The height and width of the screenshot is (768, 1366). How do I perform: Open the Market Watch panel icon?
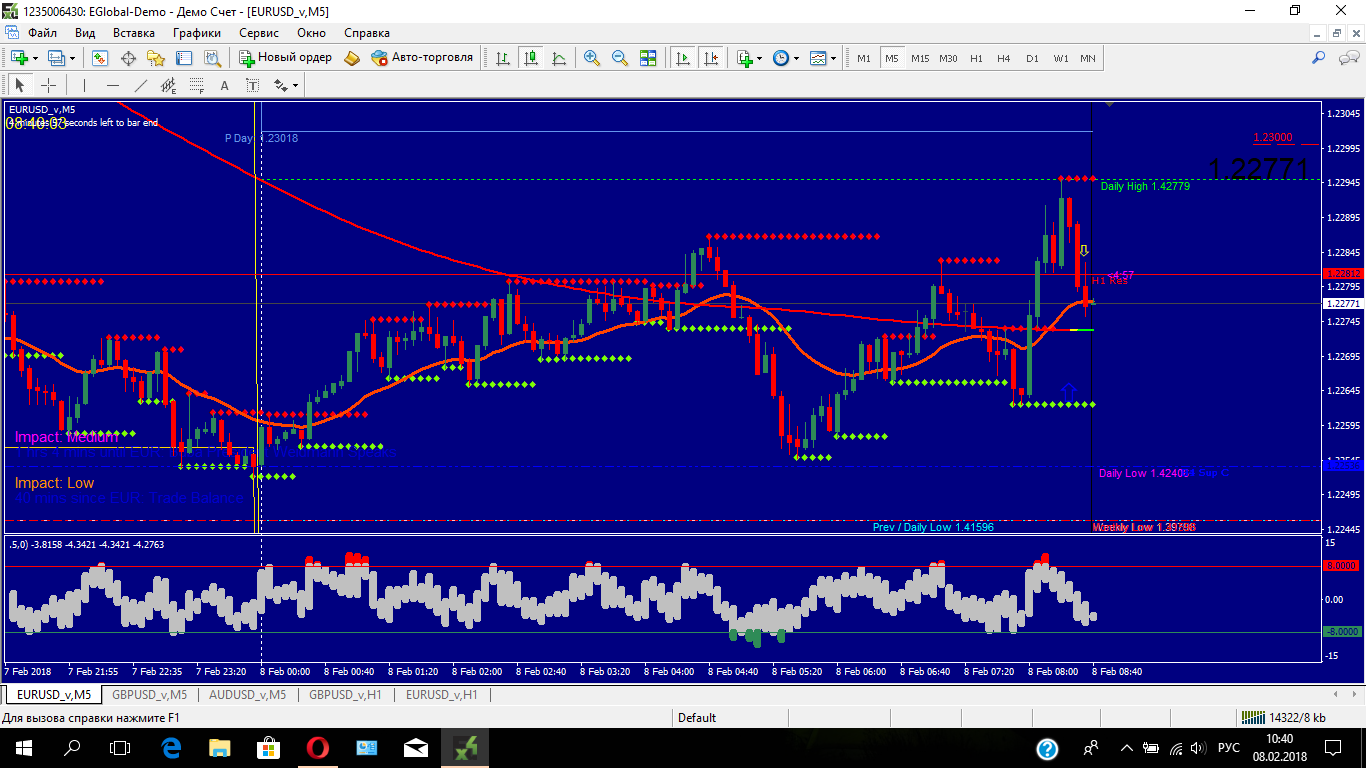[x=100, y=58]
